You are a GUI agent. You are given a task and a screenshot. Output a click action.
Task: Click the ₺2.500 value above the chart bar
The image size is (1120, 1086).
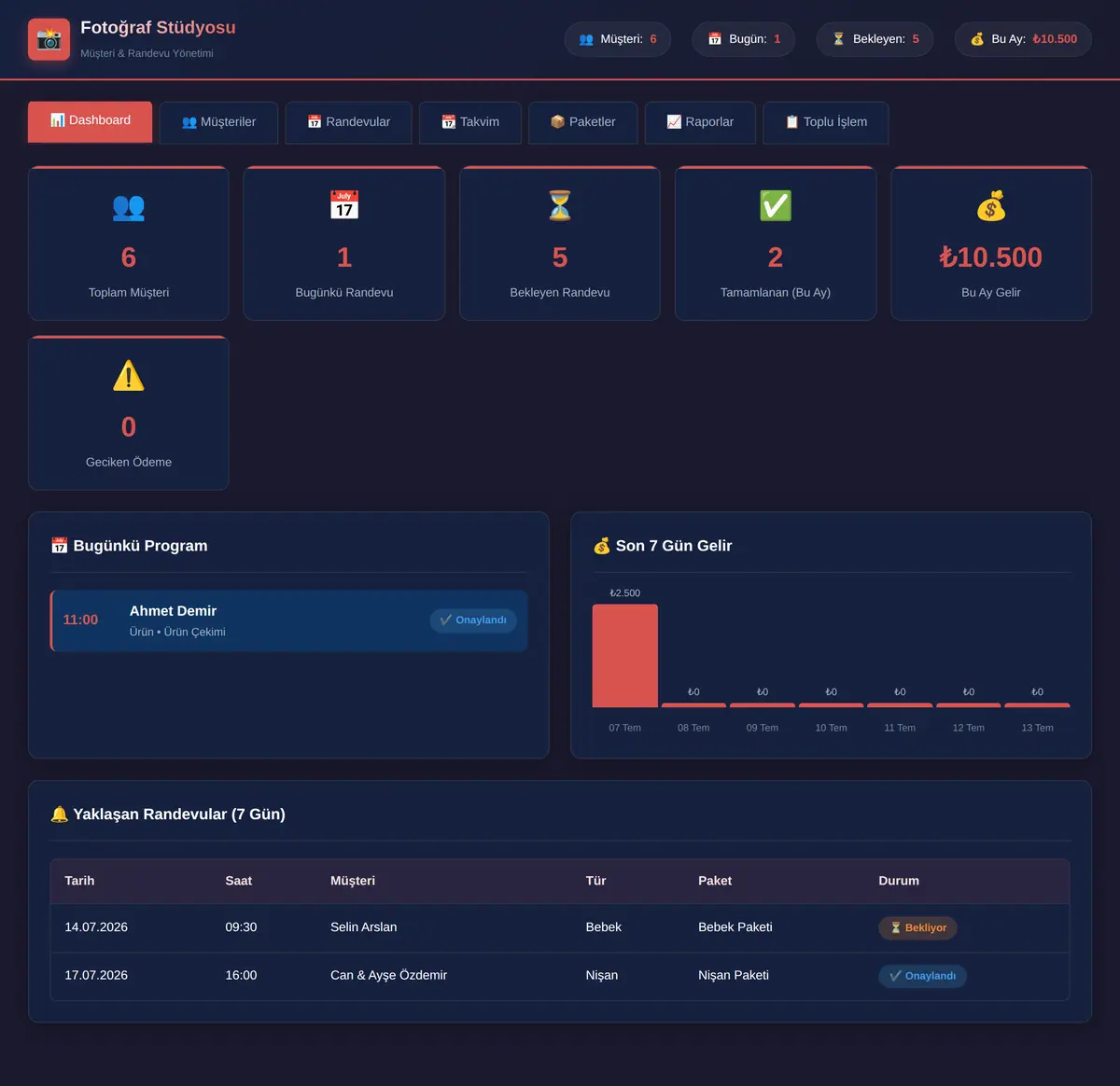point(625,593)
